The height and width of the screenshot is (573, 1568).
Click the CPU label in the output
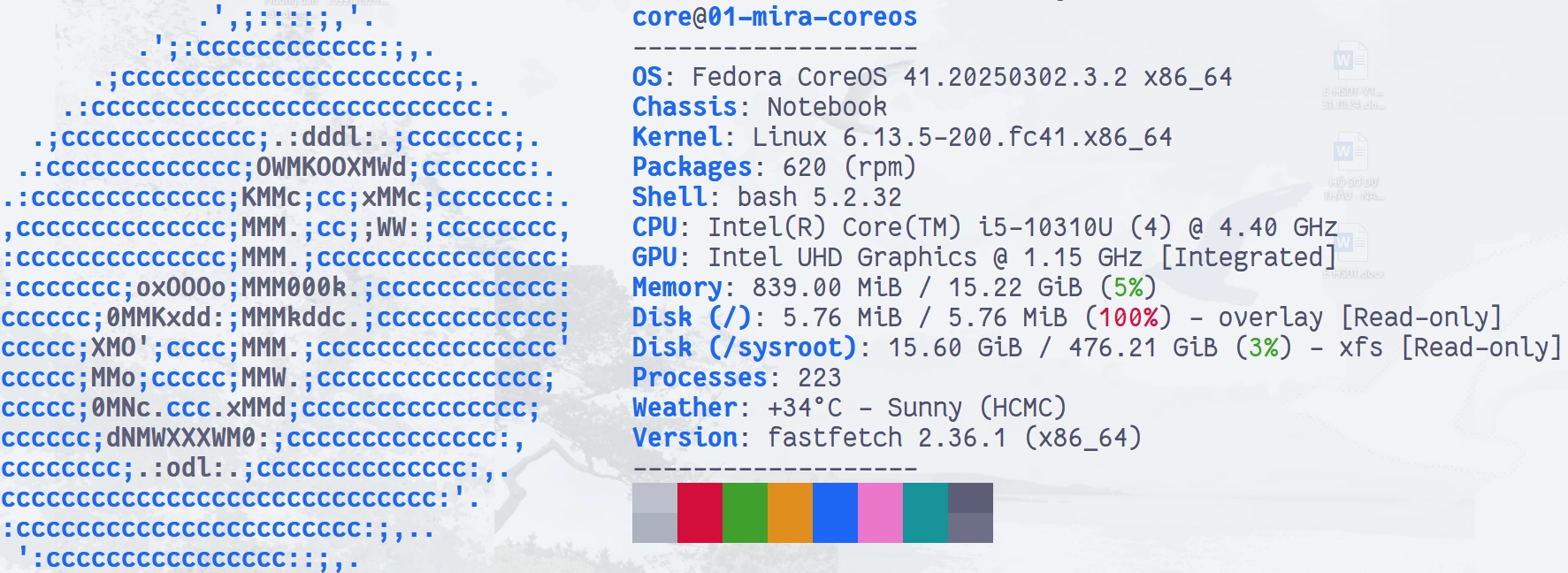(654, 227)
